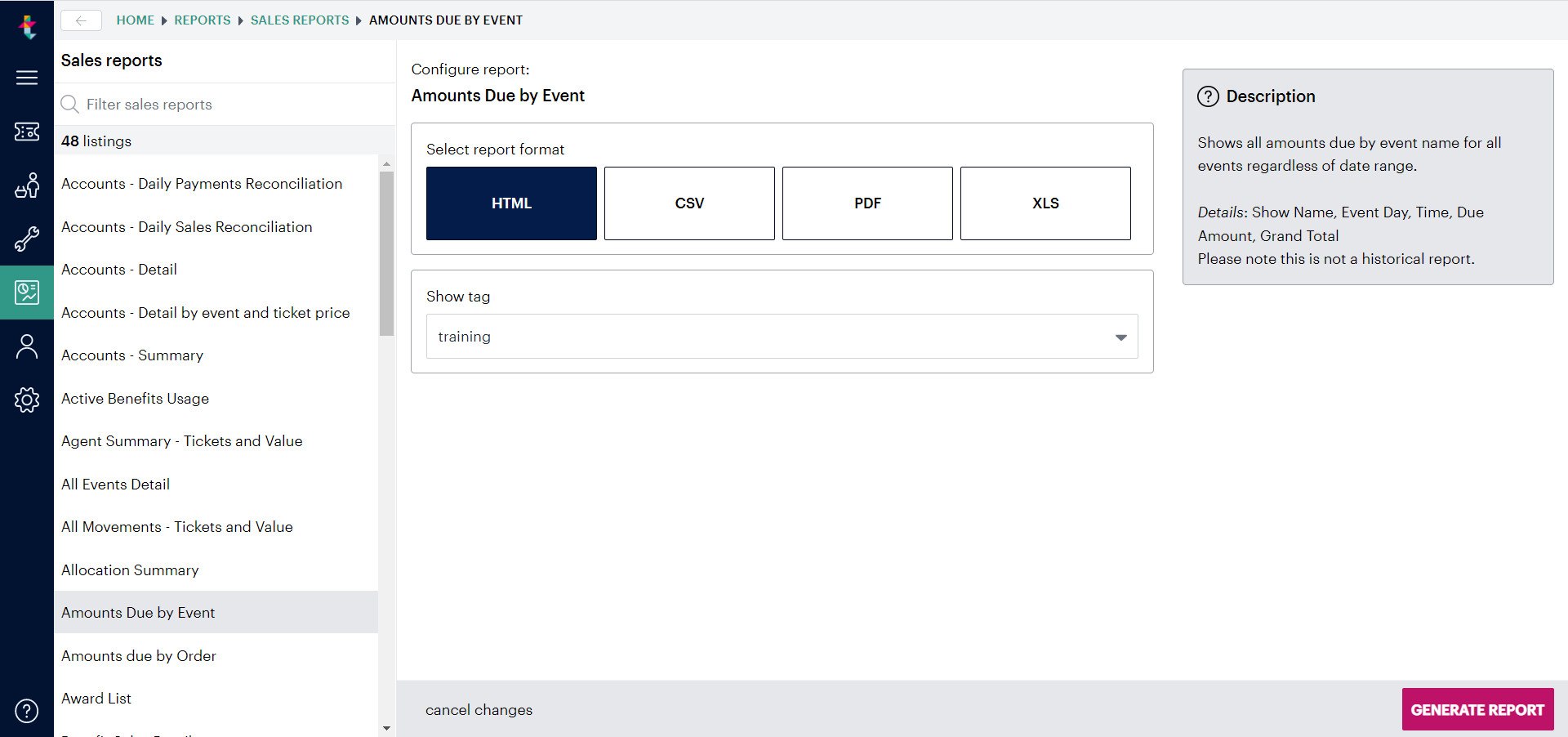Select the ticketing icon in the sidebar
1568x737 pixels.
[27, 132]
